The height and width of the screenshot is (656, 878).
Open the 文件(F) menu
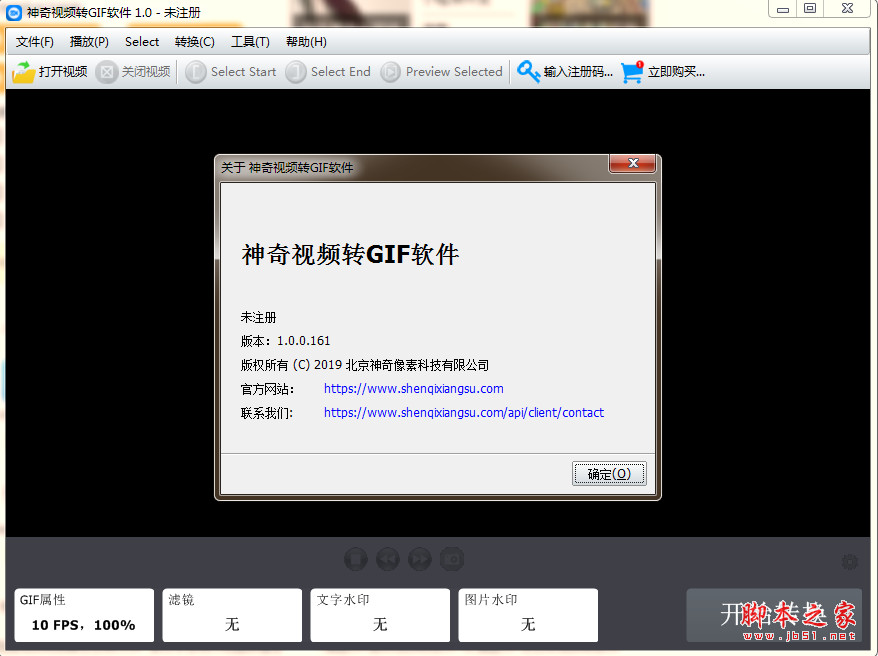coord(33,42)
